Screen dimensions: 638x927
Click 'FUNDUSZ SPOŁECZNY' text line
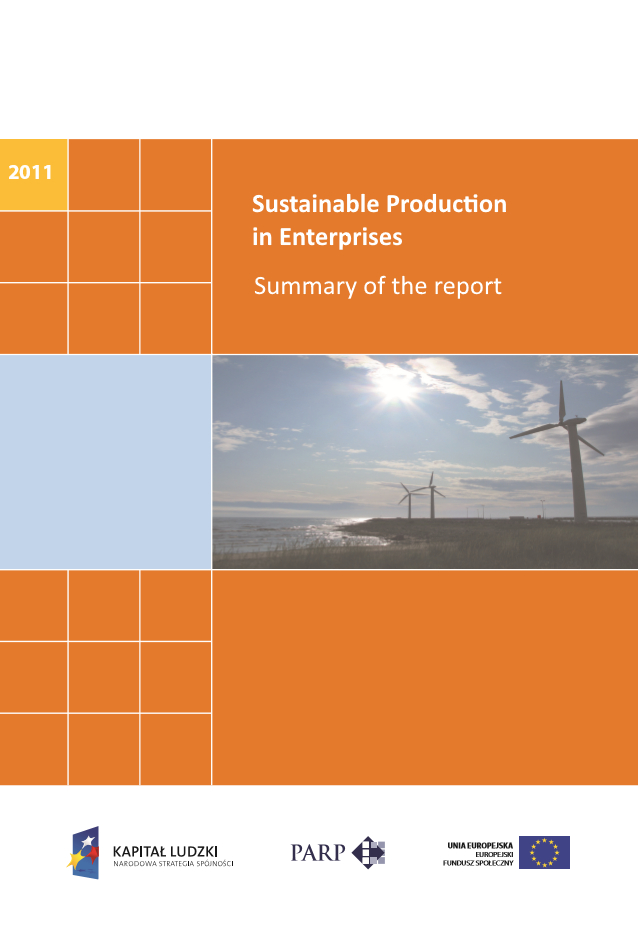pos(478,863)
